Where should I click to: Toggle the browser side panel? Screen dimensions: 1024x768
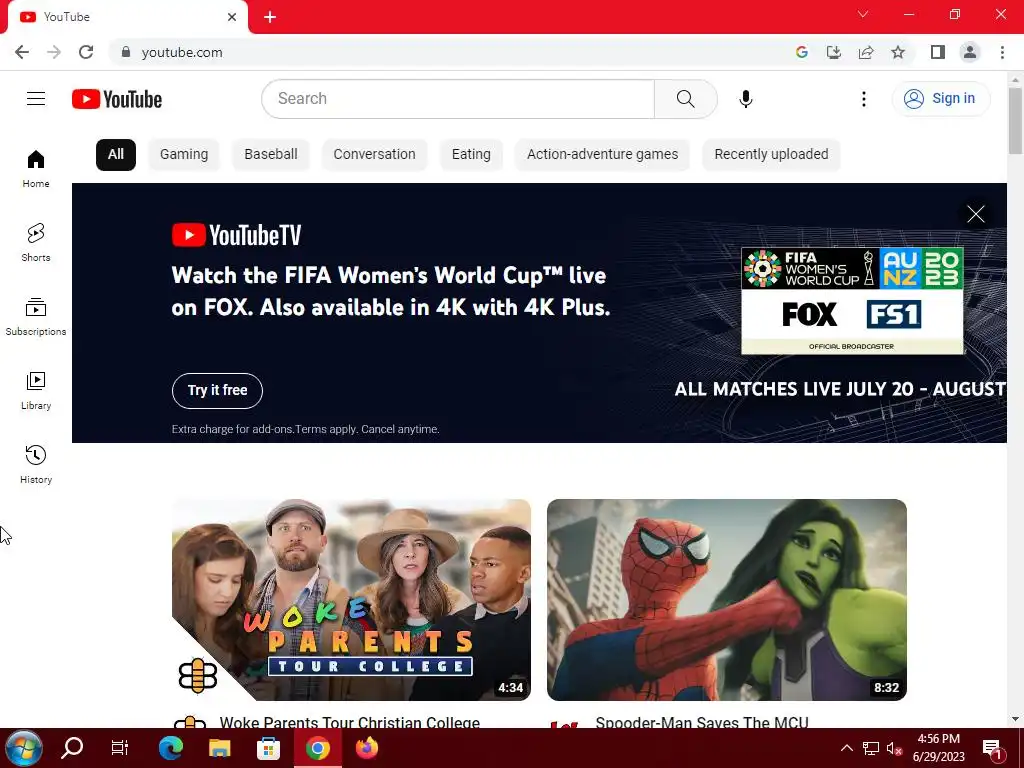click(938, 52)
